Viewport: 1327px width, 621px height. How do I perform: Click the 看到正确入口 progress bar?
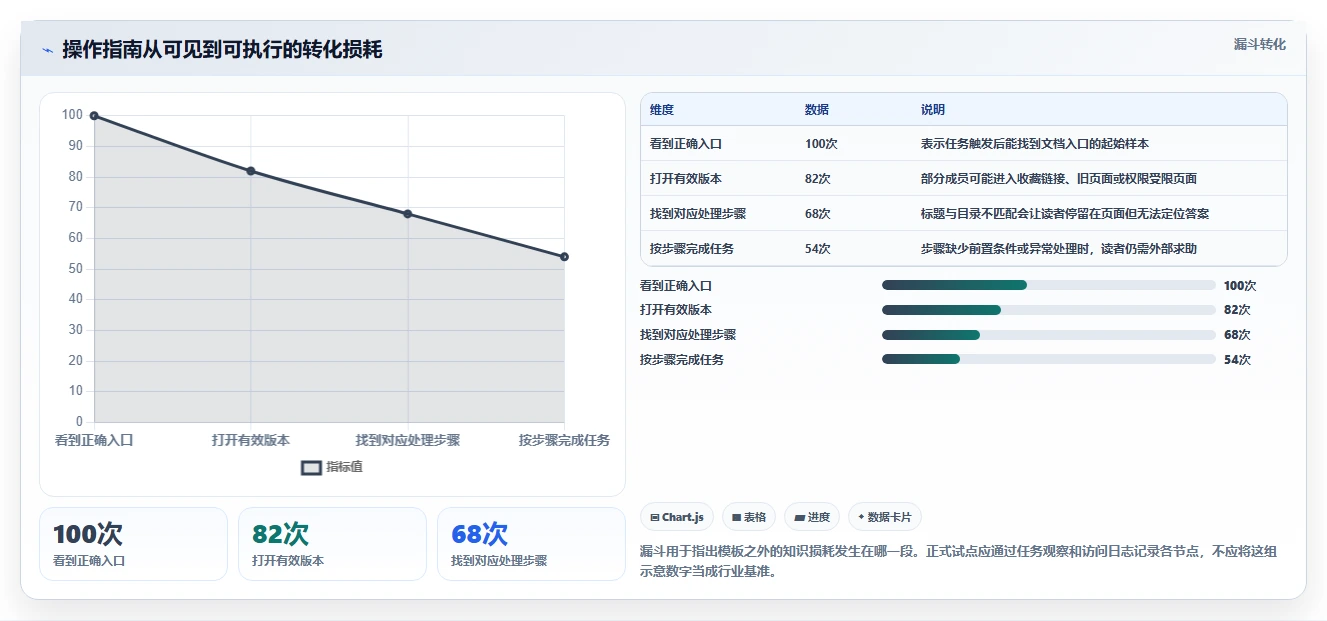(1049, 286)
